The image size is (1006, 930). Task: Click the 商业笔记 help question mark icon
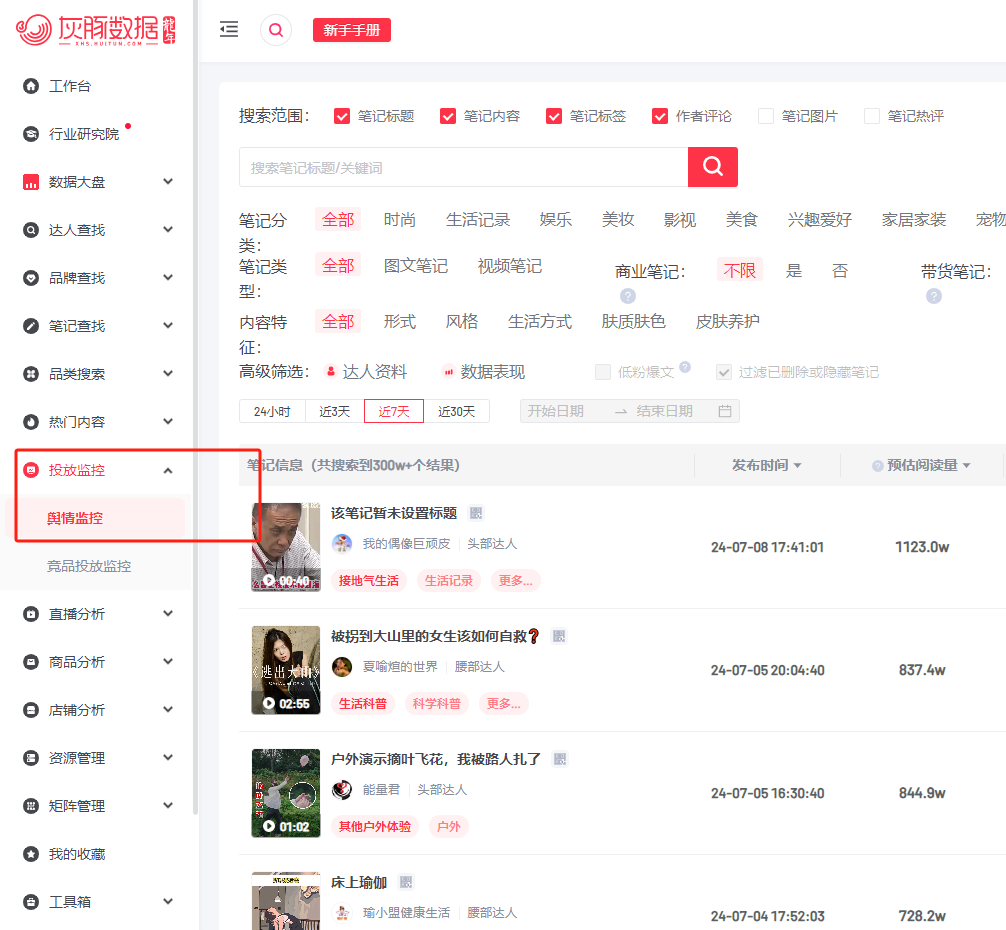click(x=627, y=296)
